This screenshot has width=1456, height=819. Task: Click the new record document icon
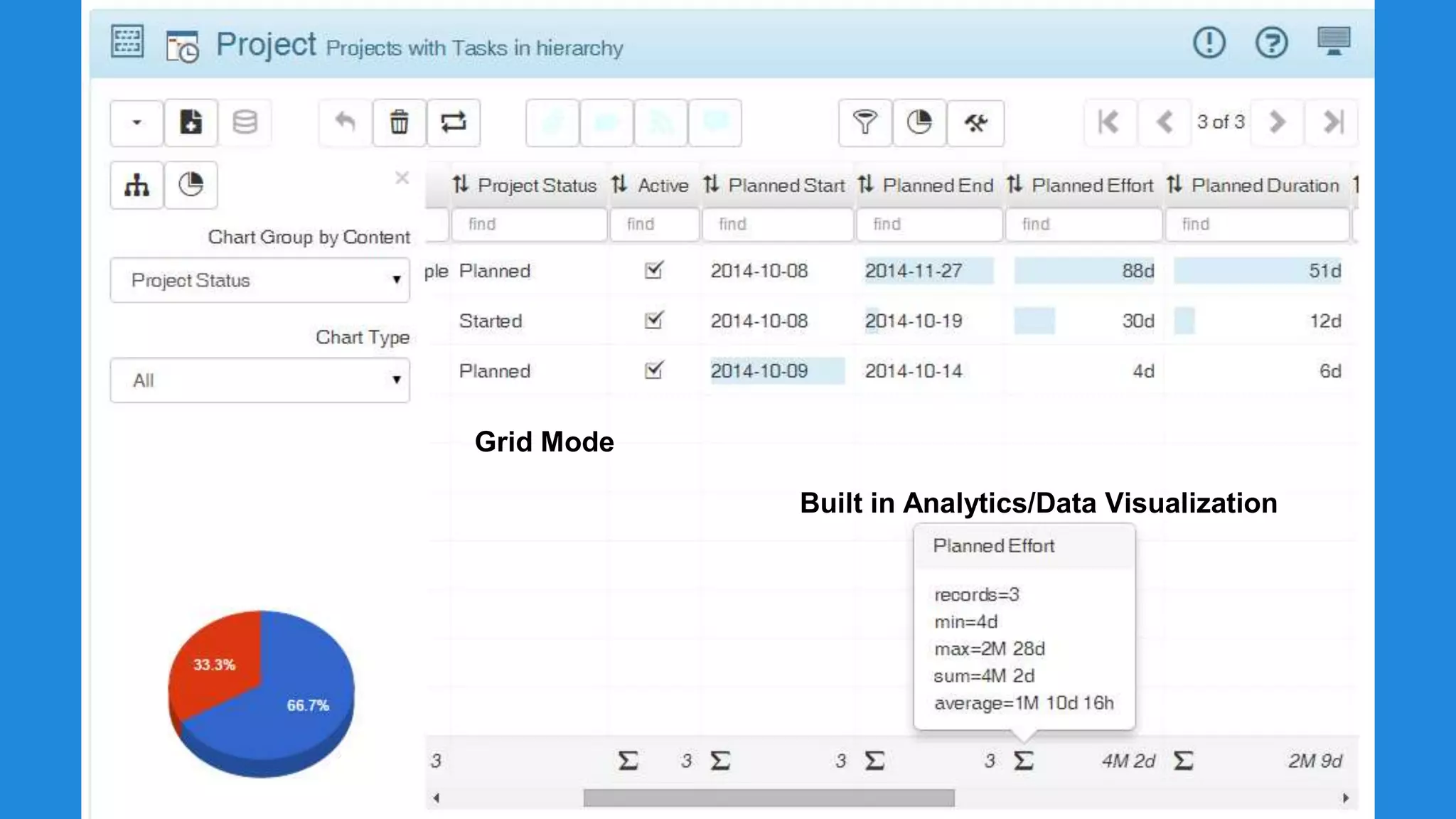(191, 122)
